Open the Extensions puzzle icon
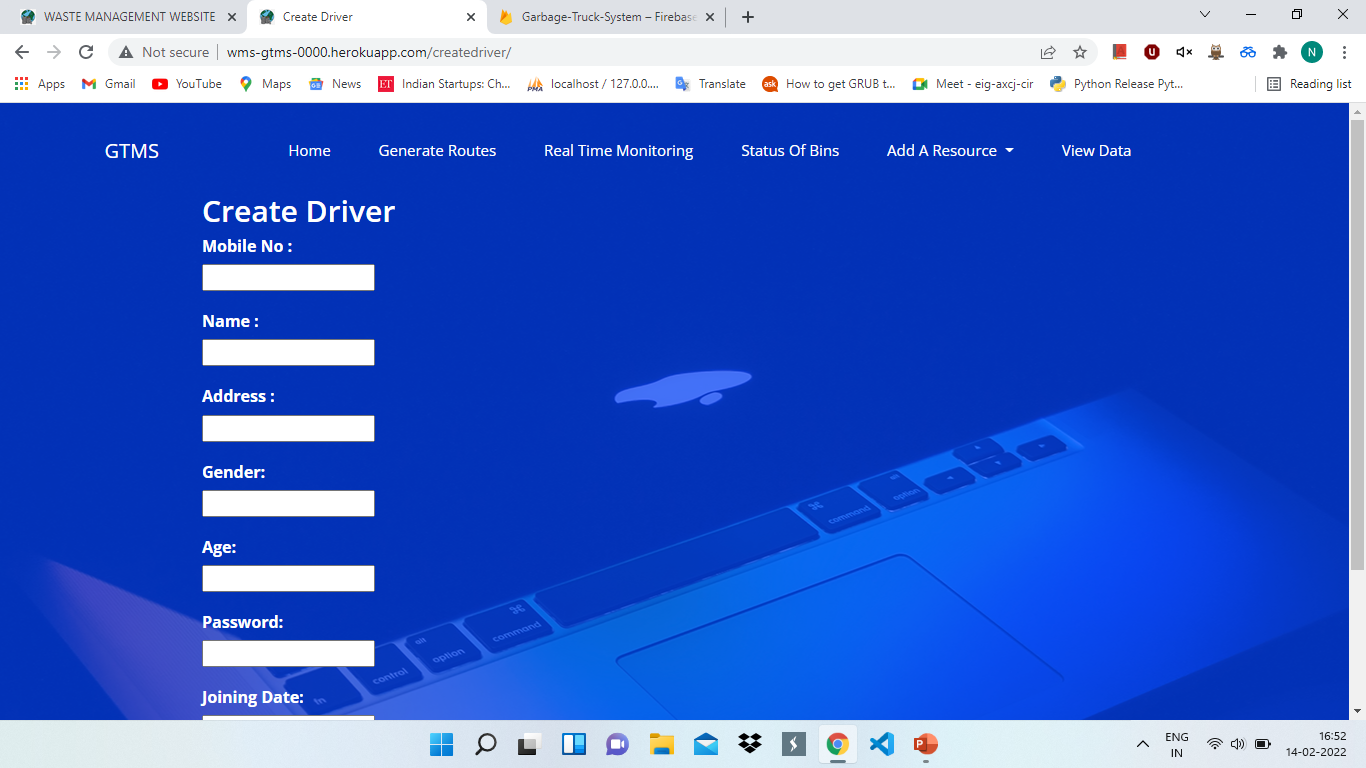1366x768 pixels. point(1280,52)
